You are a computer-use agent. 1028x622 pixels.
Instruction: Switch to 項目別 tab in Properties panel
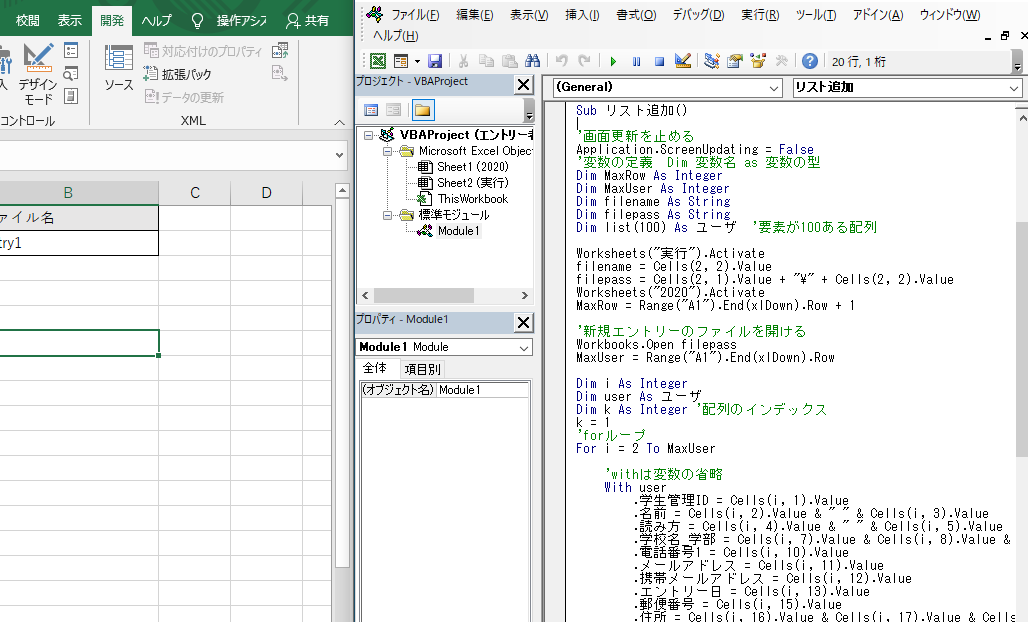click(x=422, y=370)
